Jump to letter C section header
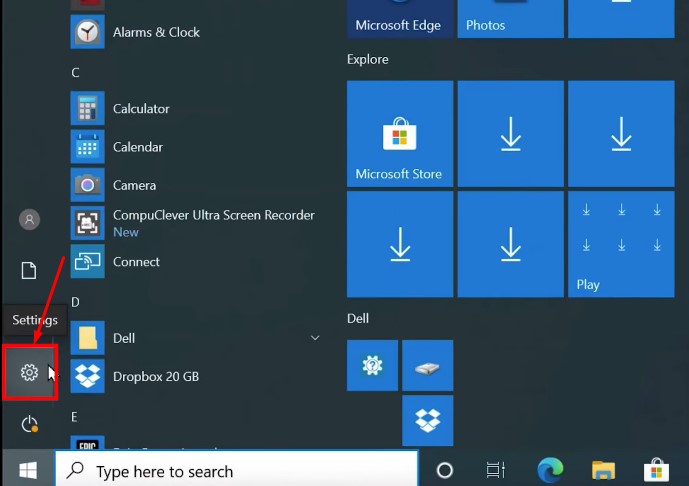The width and height of the screenshot is (689, 486). (x=76, y=73)
